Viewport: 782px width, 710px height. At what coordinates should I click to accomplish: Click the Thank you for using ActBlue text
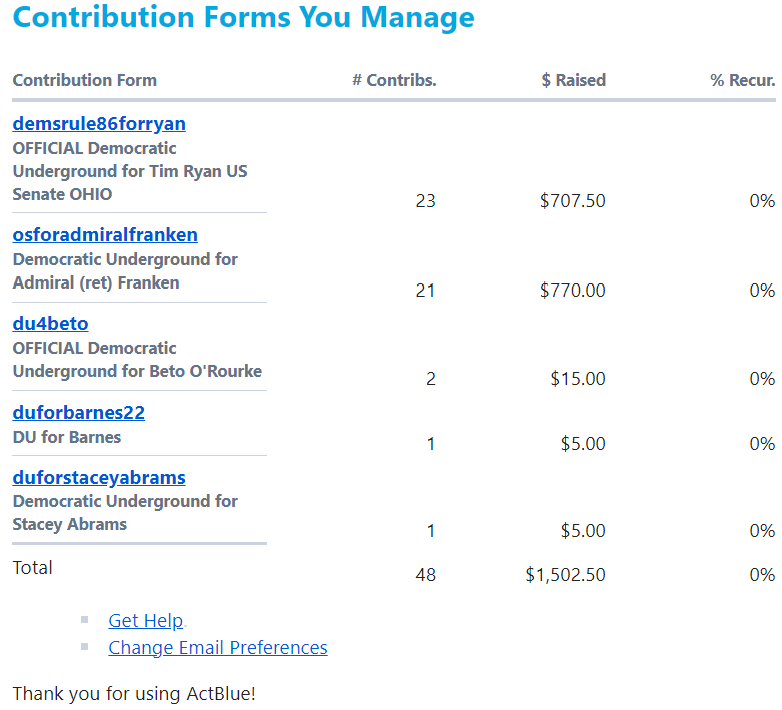point(134,693)
